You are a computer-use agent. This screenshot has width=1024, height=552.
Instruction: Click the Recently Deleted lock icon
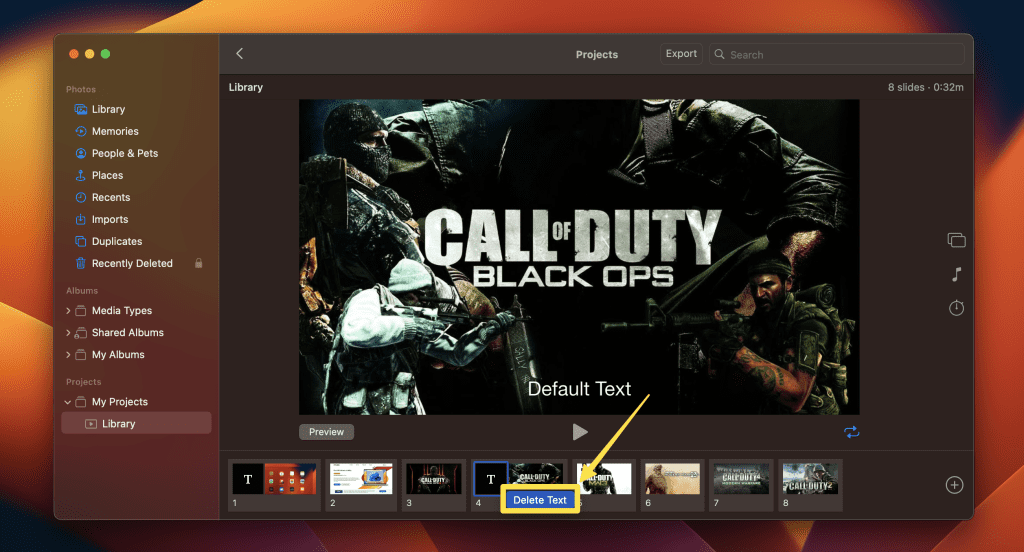pos(199,263)
